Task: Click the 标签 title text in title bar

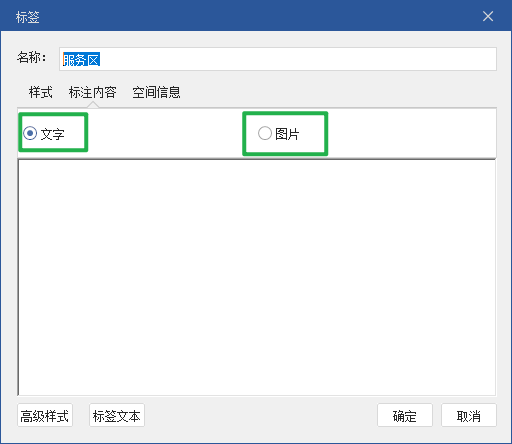Action: pos(27,17)
